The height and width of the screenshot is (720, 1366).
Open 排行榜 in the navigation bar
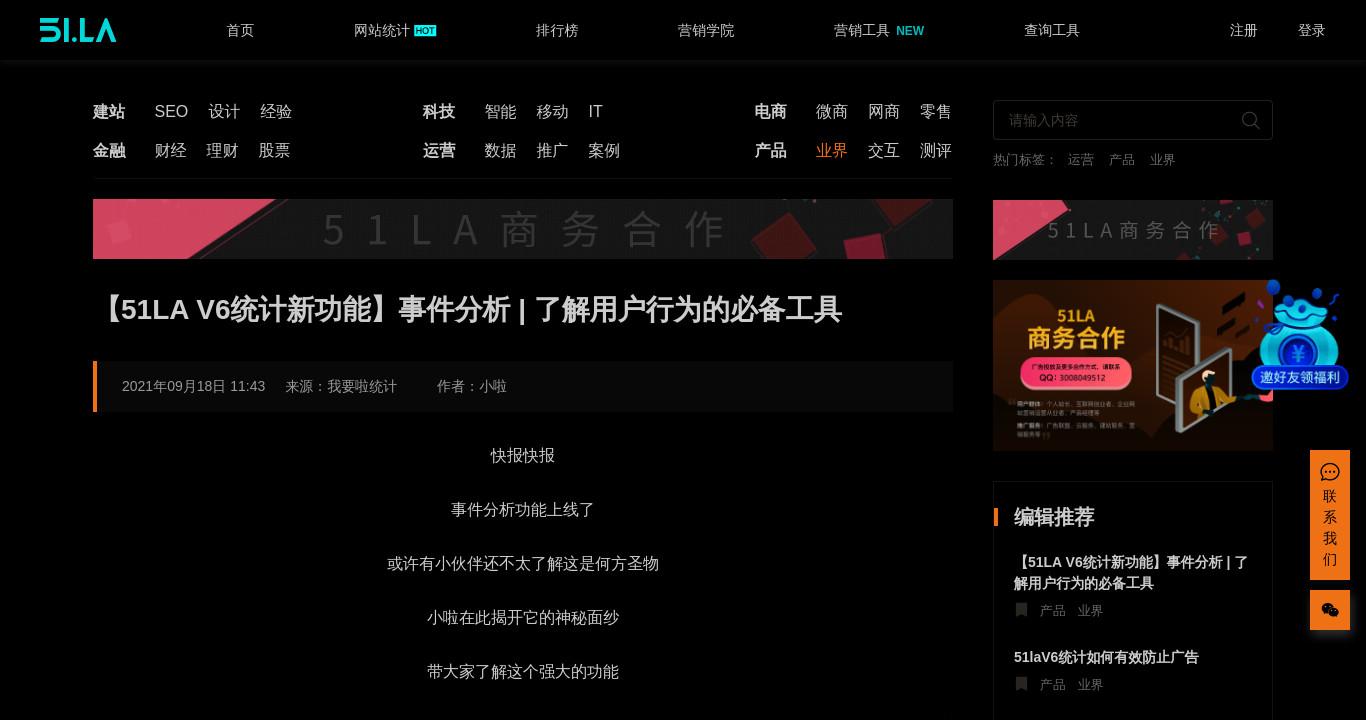tap(557, 31)
